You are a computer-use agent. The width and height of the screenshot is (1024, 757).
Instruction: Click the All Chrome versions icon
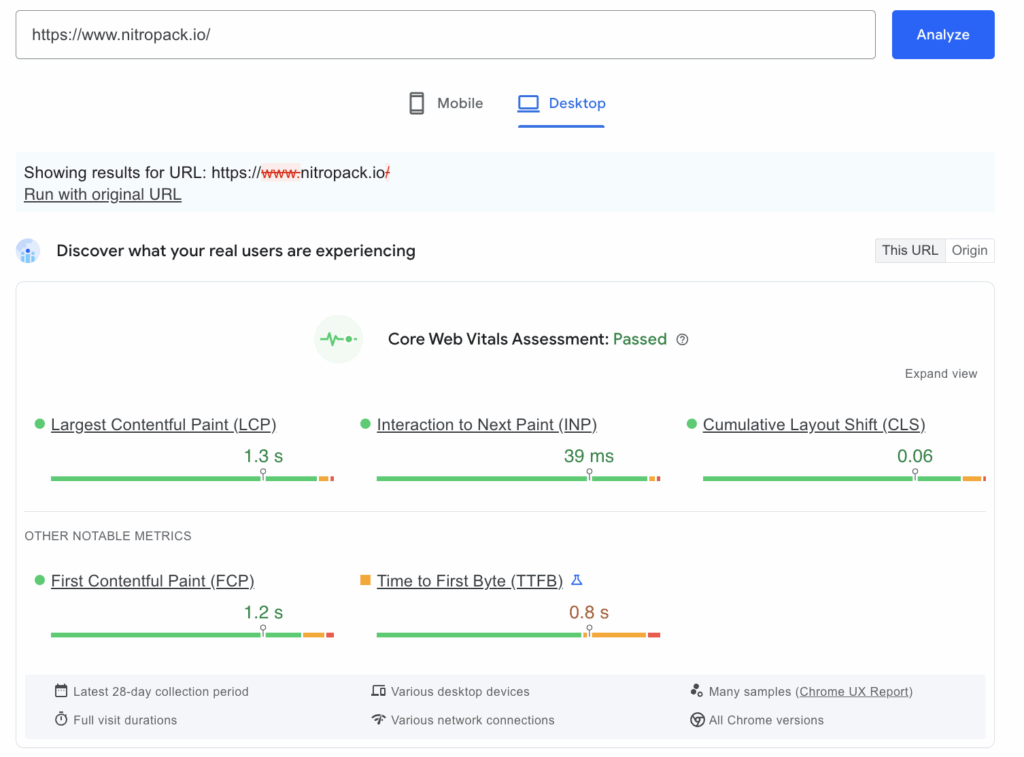pos(697,720)
